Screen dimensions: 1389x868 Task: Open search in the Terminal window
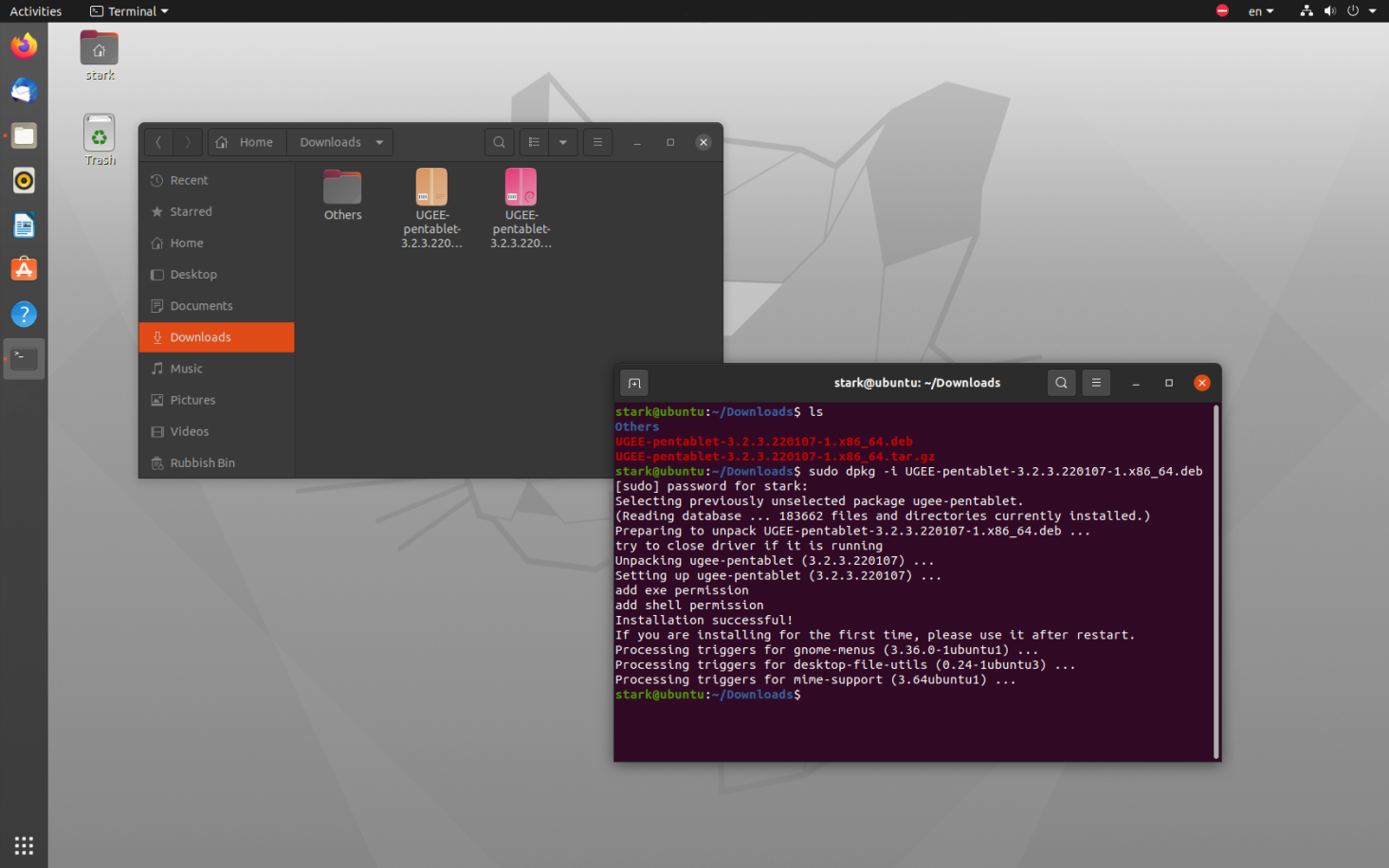[x=1061, y=383]
